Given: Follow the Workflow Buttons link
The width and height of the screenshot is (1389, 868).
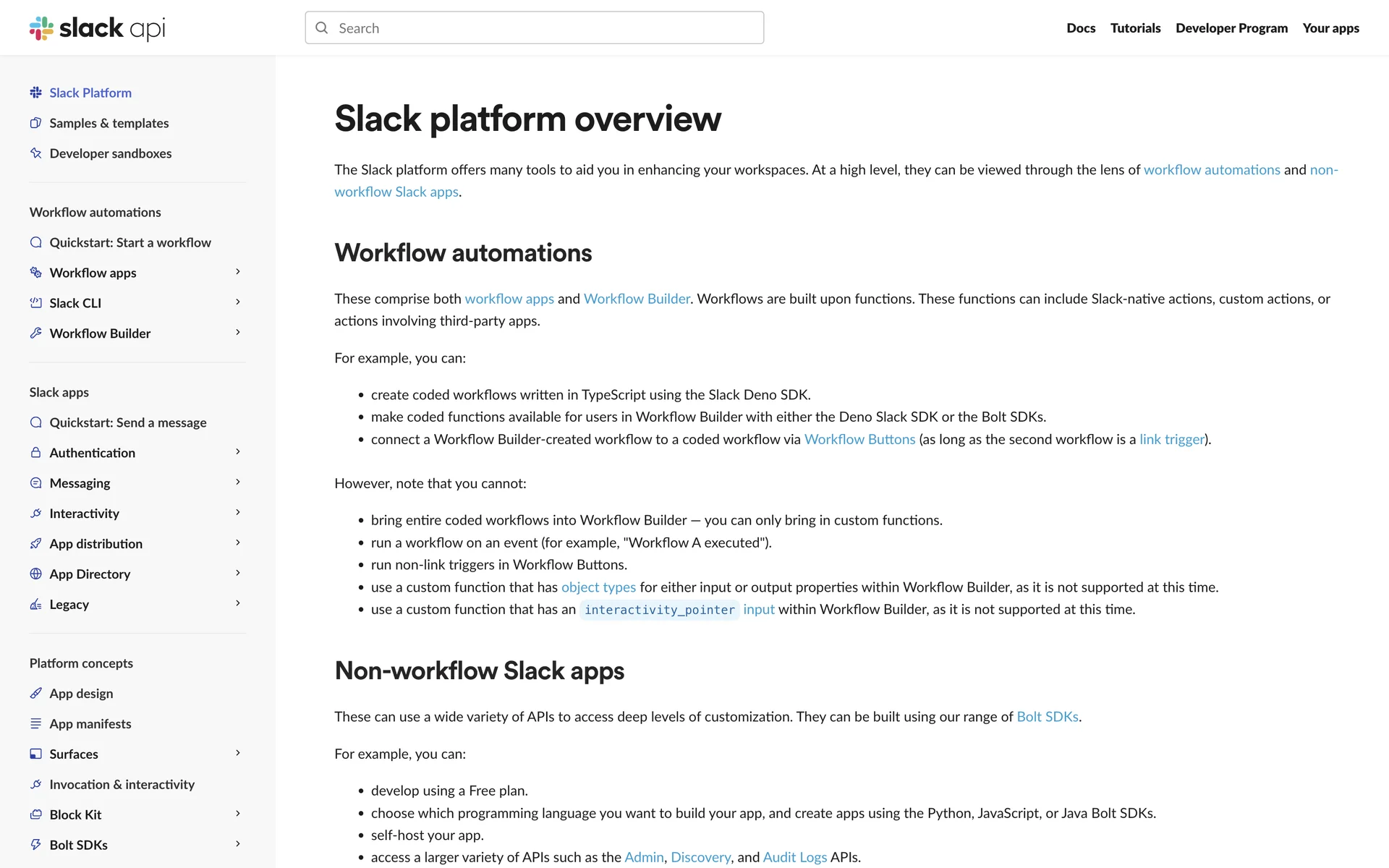Looking at the screenshot, I should point(859,440).
